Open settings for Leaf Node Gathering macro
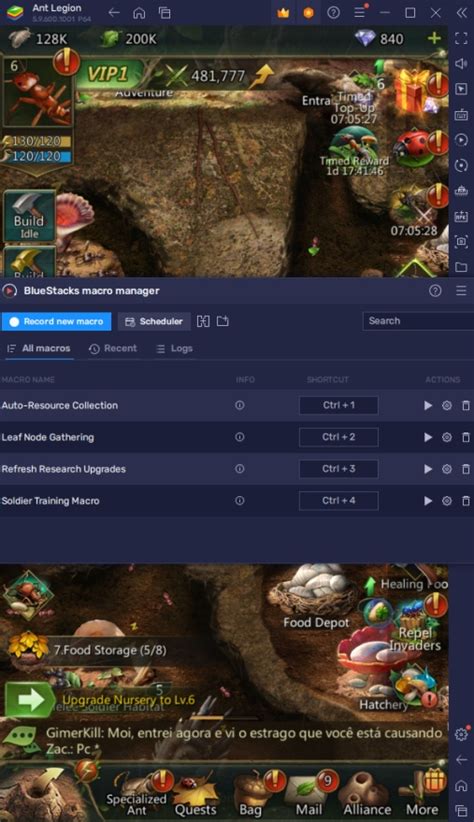This screenshot has width=474, height=822. point(447,437)
